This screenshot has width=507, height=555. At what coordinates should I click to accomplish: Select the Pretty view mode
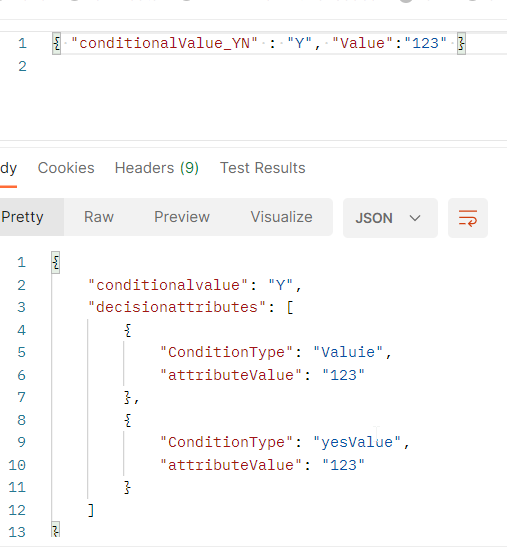click(22, 217)
